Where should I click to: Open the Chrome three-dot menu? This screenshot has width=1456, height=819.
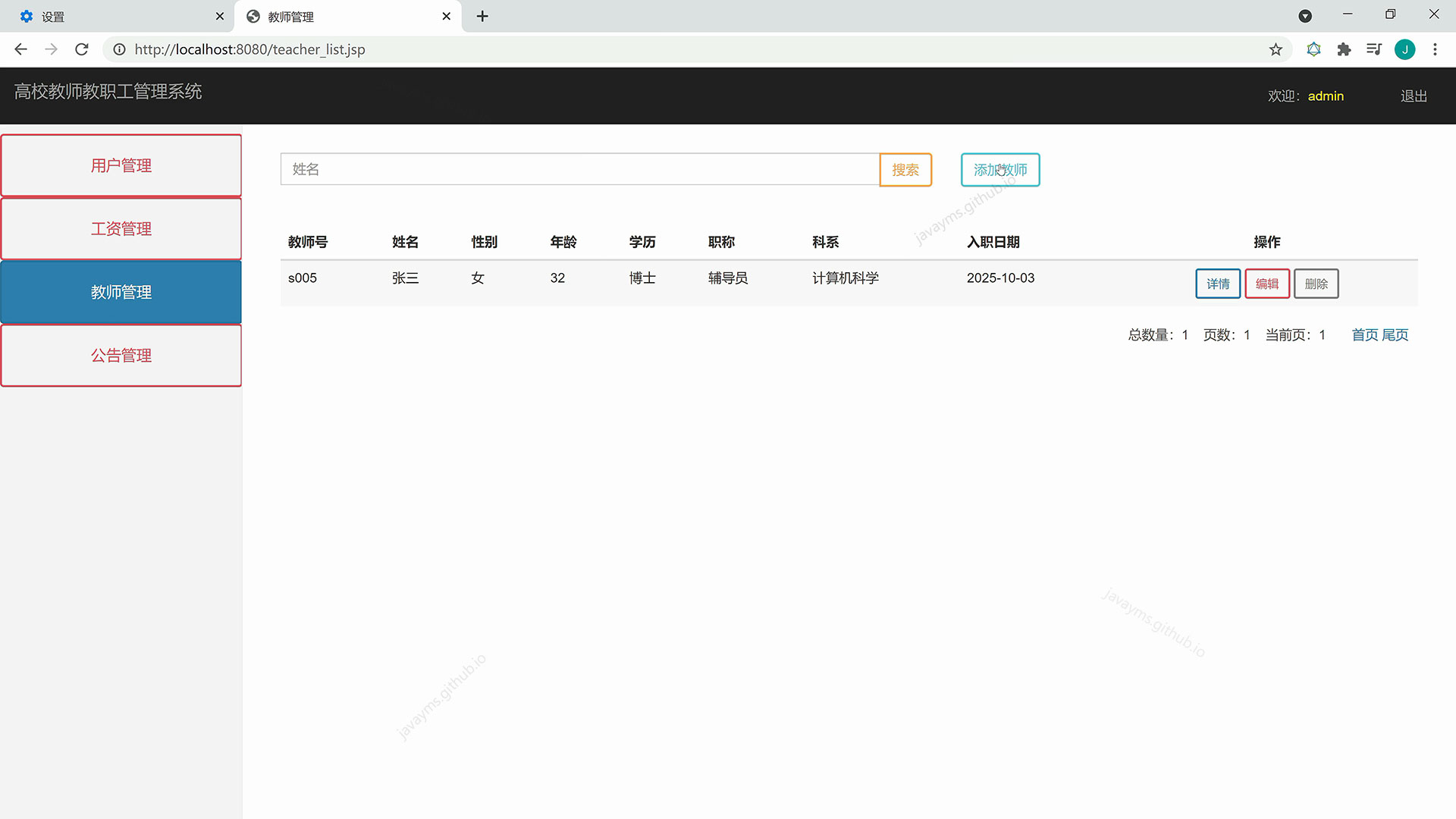click(x=1435, y=49)
